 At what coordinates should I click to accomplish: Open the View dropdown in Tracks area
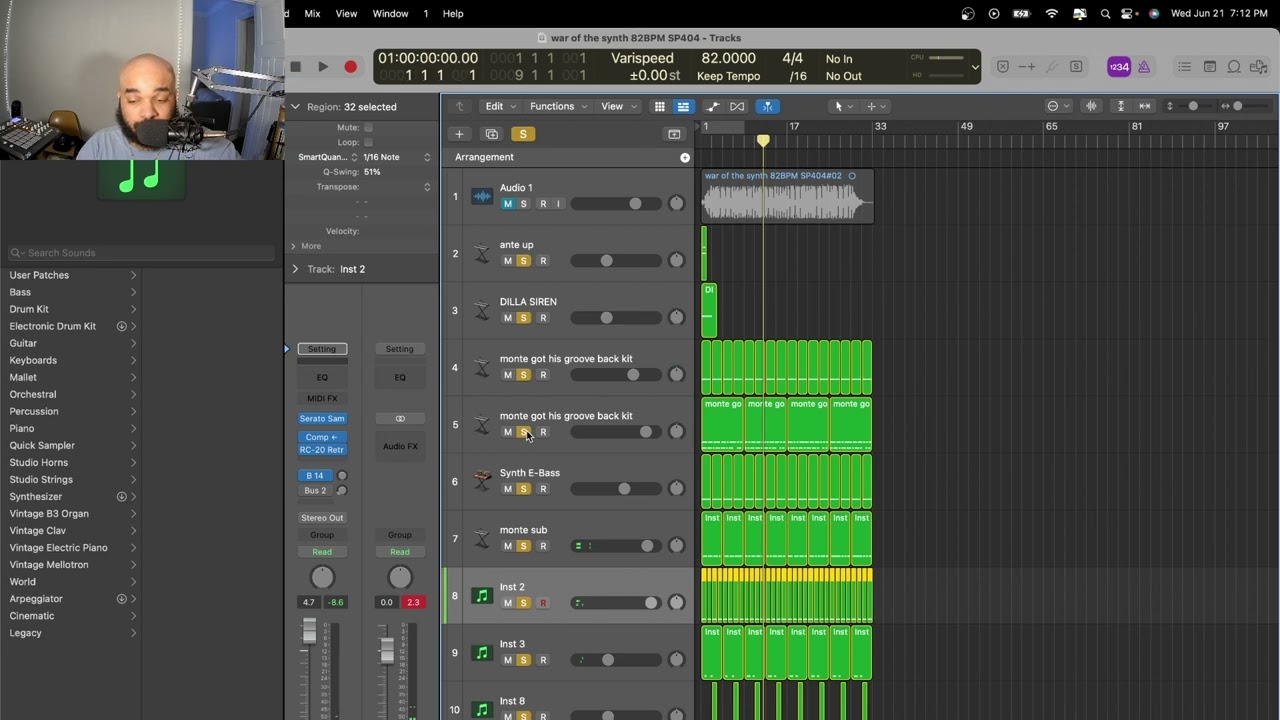pyautogui.click(x=617, y=106)
